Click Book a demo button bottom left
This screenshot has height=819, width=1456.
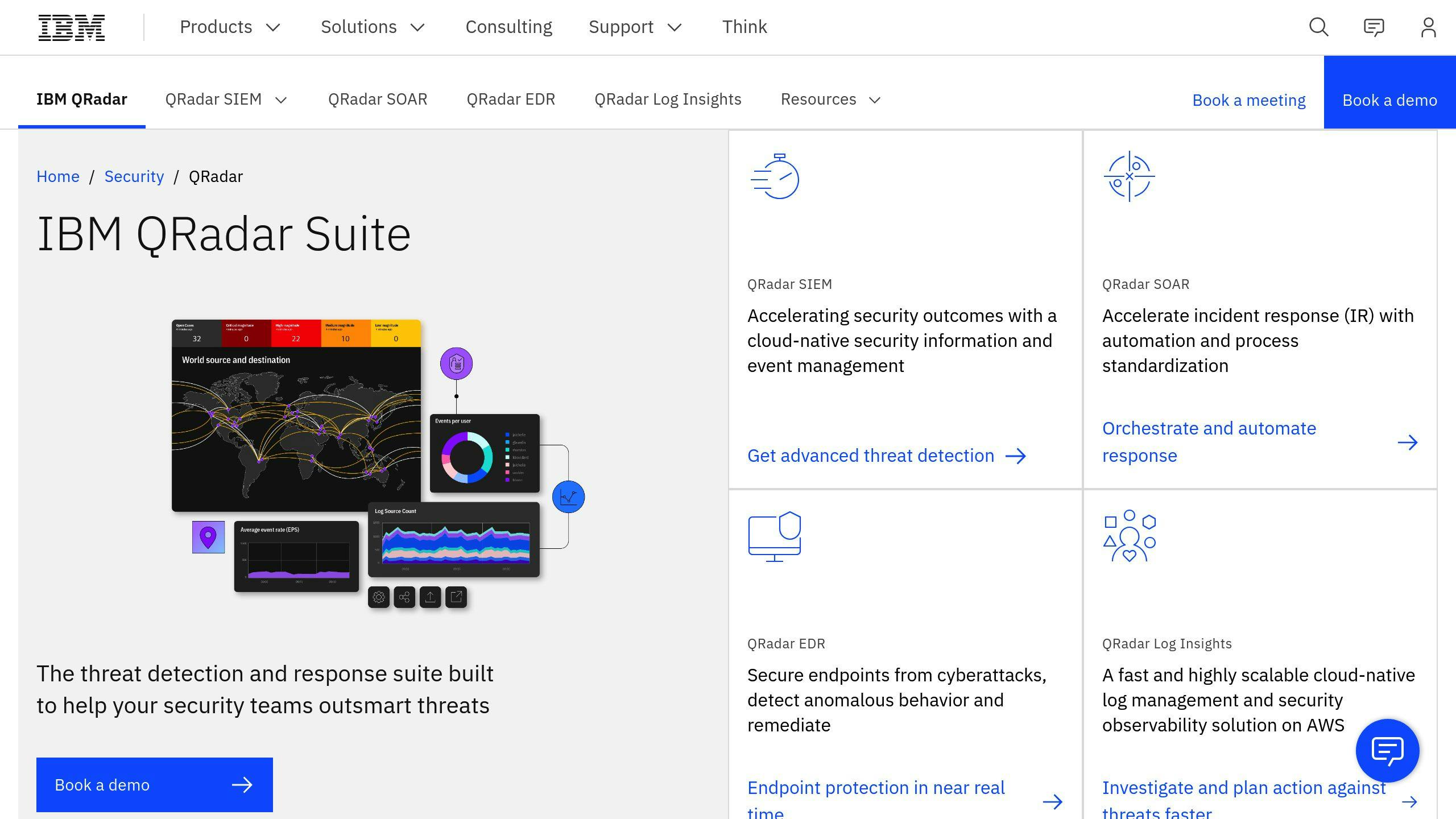pyautogui.click(x=154, y=784)
